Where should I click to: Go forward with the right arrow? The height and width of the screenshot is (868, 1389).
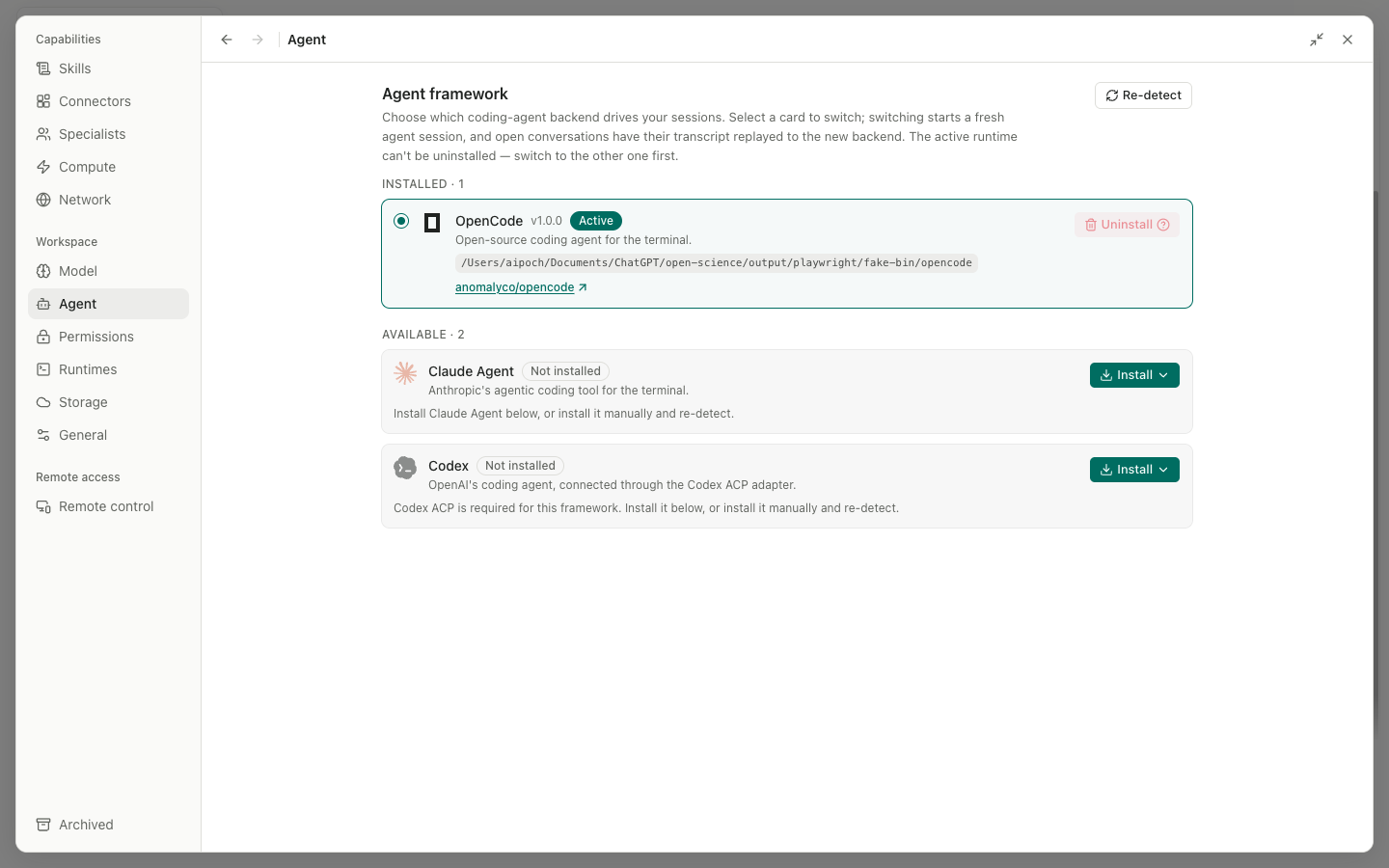[x=258, y=40]
